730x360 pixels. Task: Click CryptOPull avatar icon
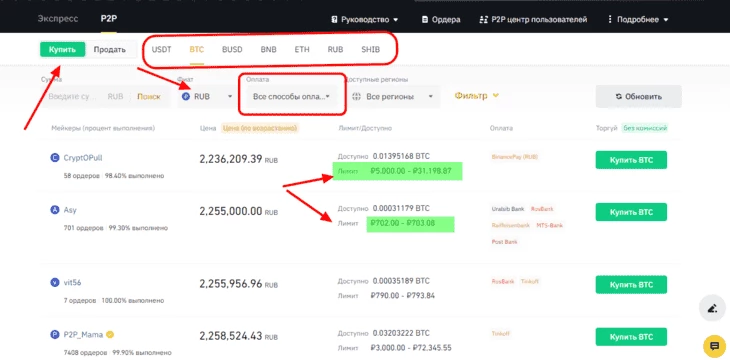(x=54, y=158)
